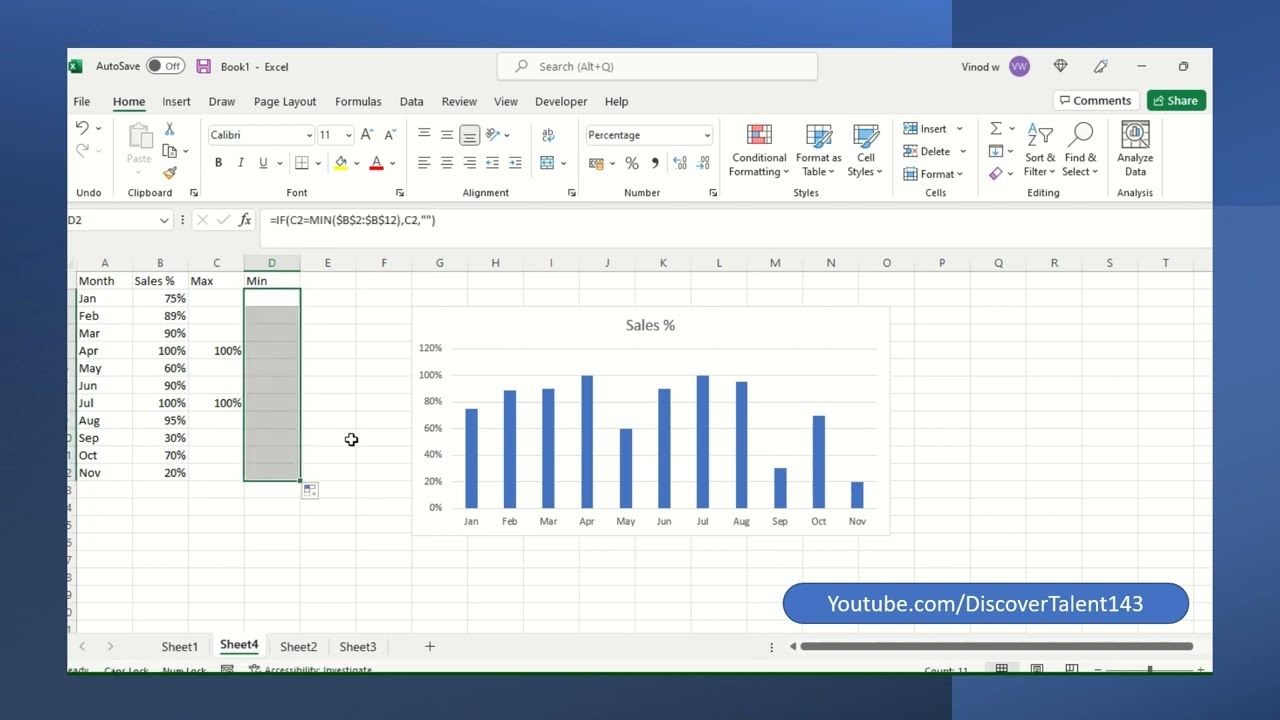Click Top Align icon
This screenshot has height=720, width=1280.
point(424,135)
